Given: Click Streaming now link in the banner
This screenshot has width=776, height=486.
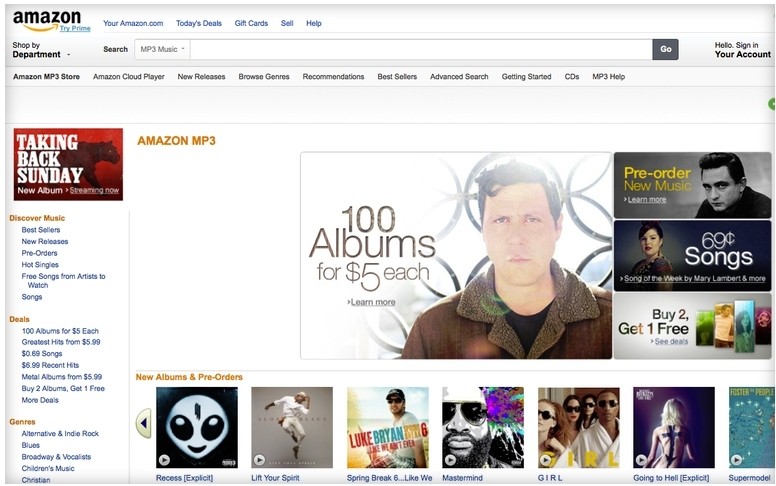Looking at the screenshot, I should coord(94,191).
